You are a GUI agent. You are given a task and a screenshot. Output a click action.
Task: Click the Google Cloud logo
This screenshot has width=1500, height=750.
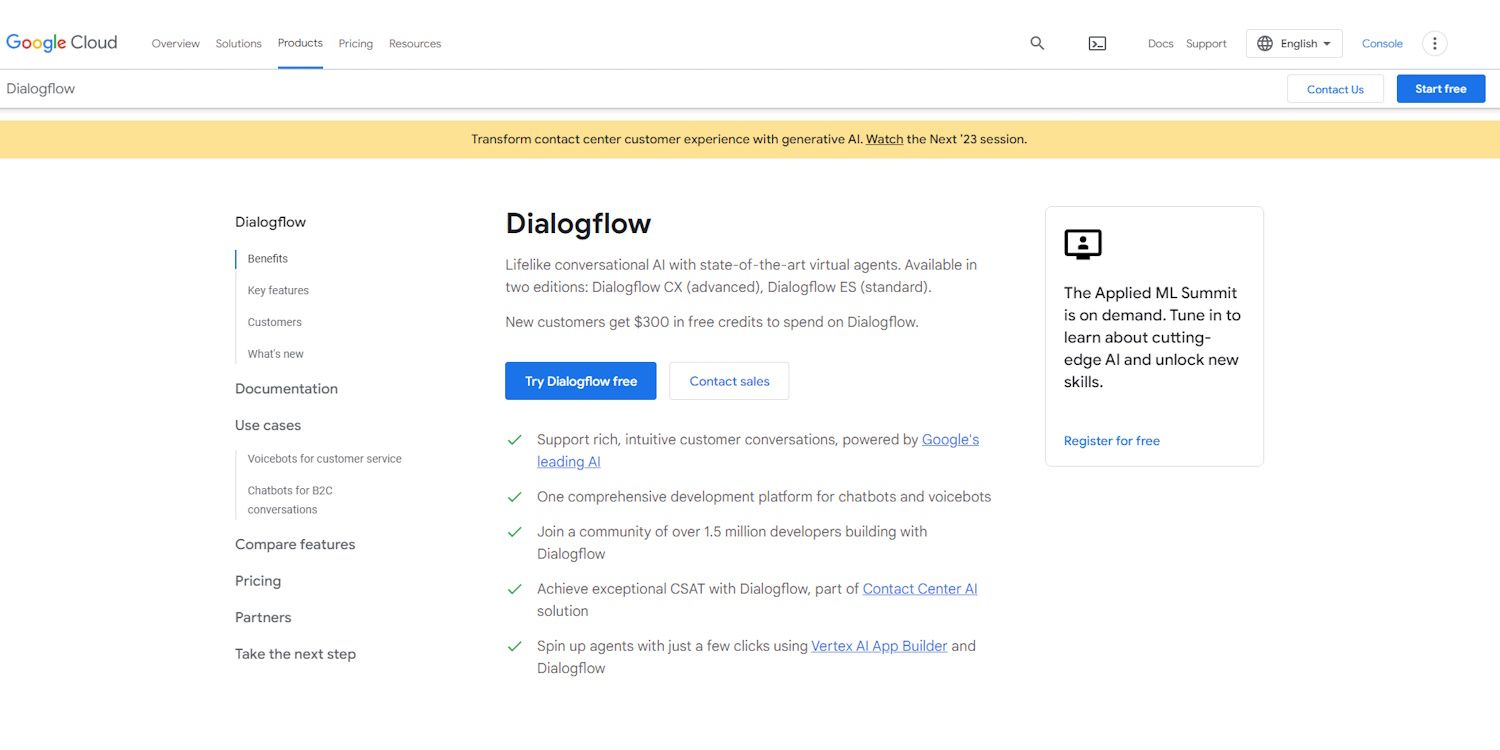coord(62,43)
